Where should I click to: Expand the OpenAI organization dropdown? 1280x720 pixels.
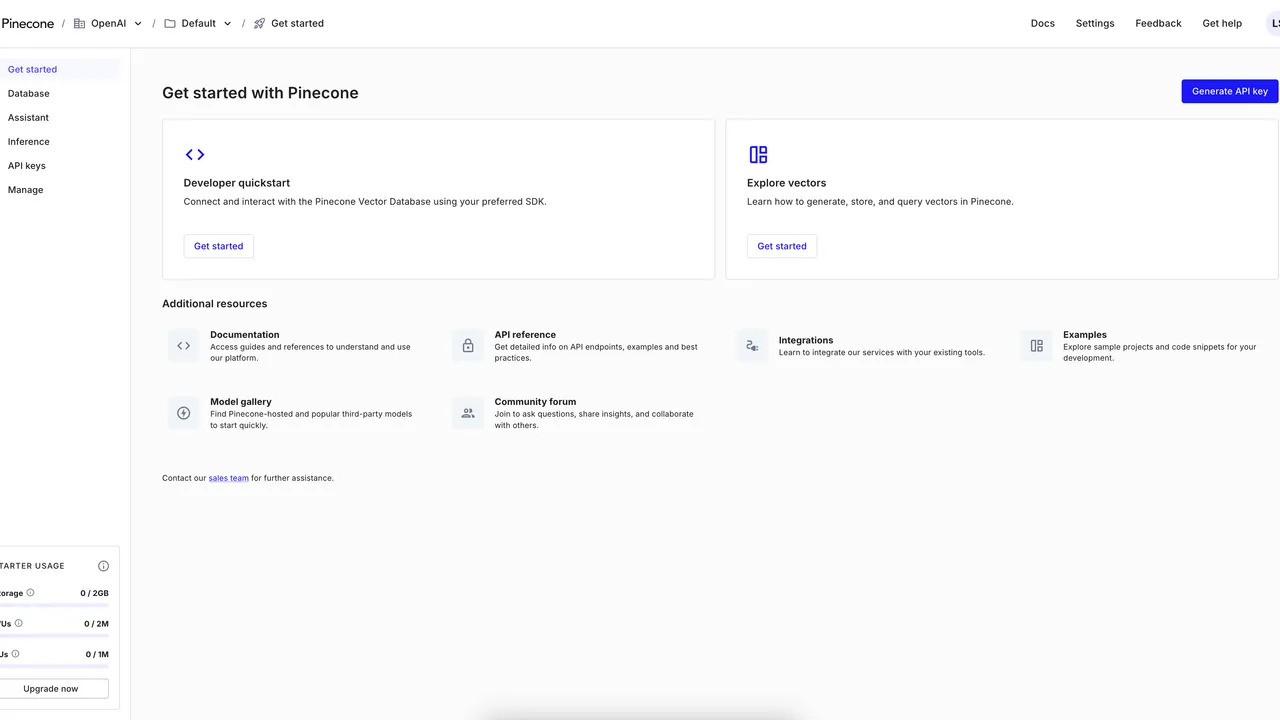click(138, 23)
